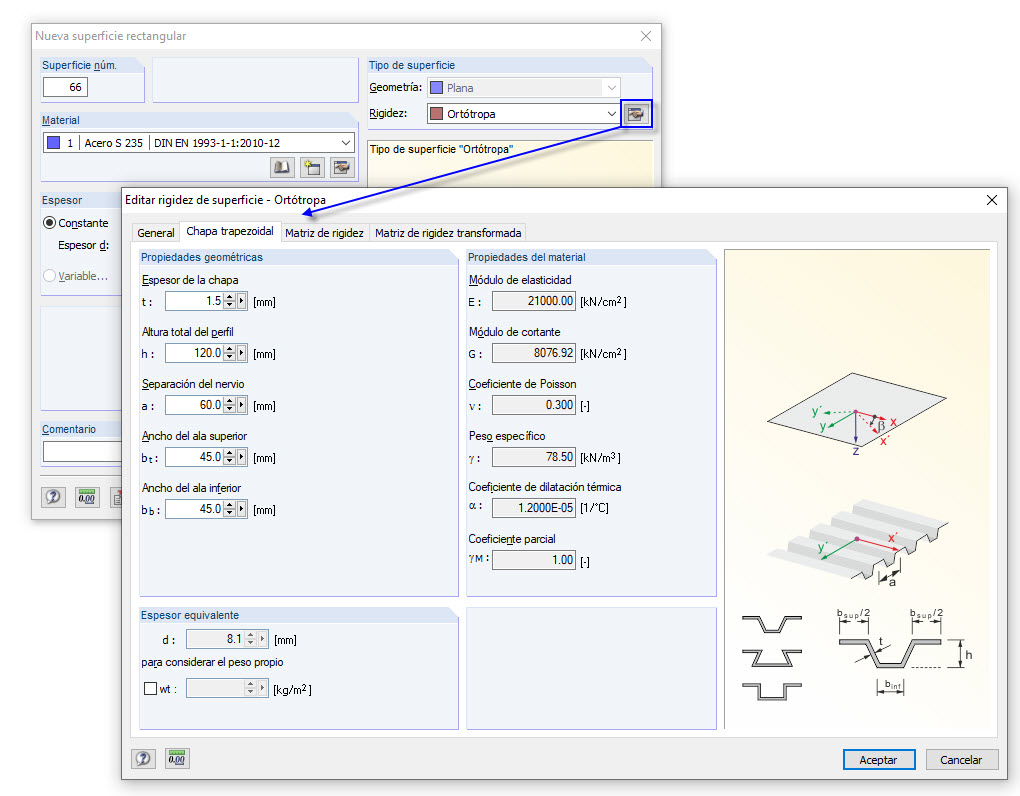Viewport: 1020px width, 796px height.
Task: Click the Altura total del perfil h field
Action: [x=195, y=352]
